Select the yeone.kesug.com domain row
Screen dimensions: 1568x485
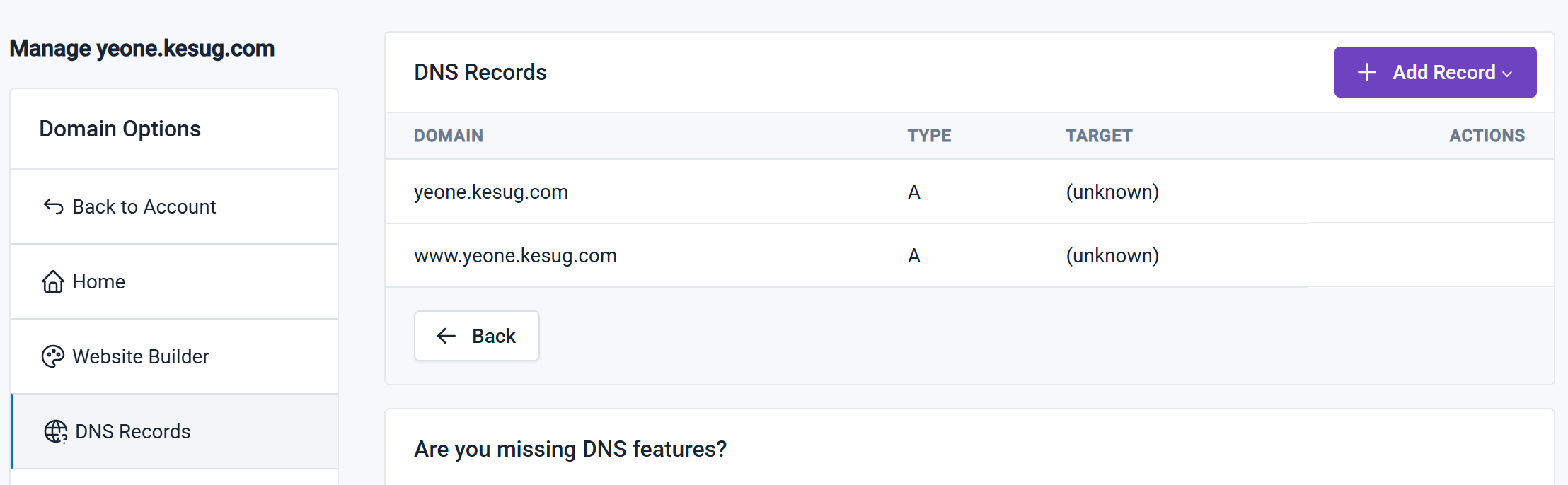pyautogui.click(x=491, y=192)
